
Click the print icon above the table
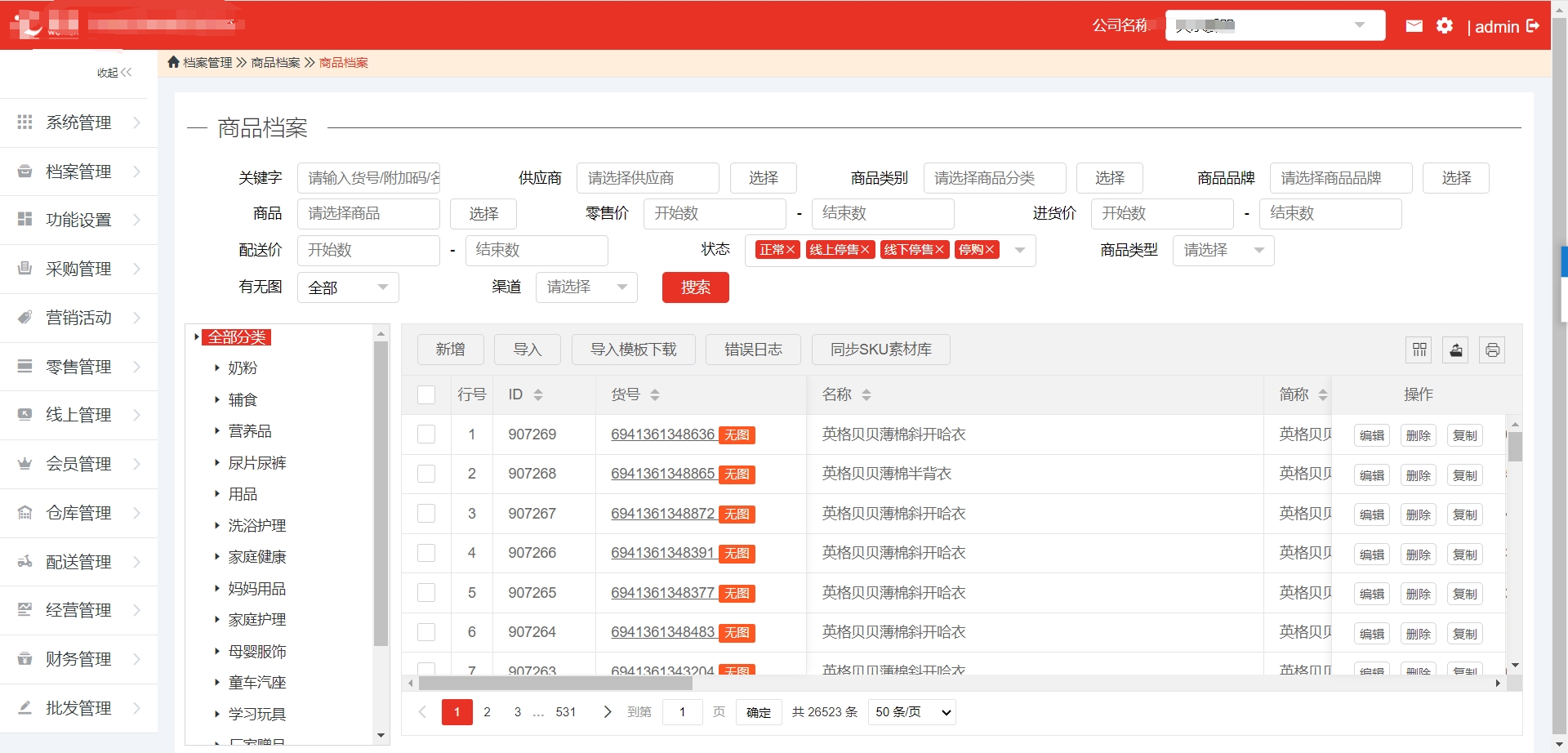coord(1492,350)
